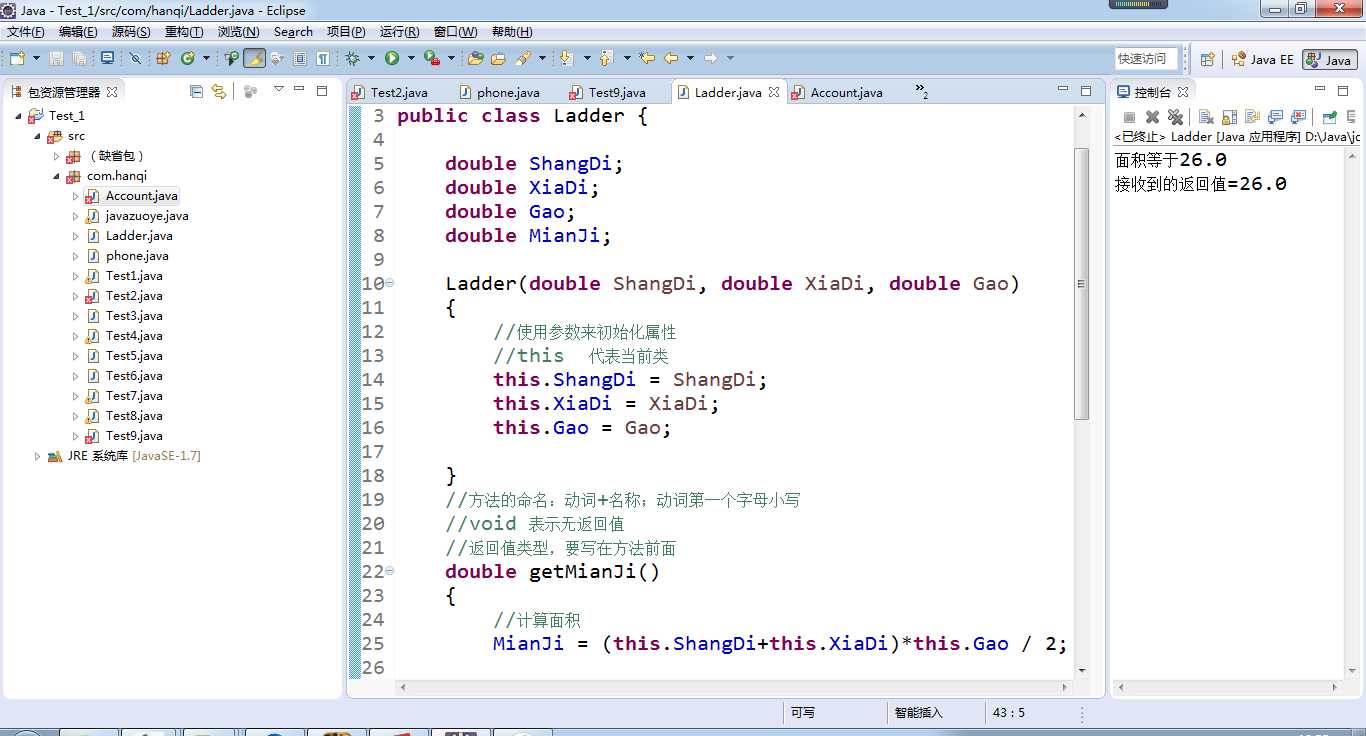Click the Save icon in toolbar
The width and height of the screenshot is (1366, 736).
56,58
